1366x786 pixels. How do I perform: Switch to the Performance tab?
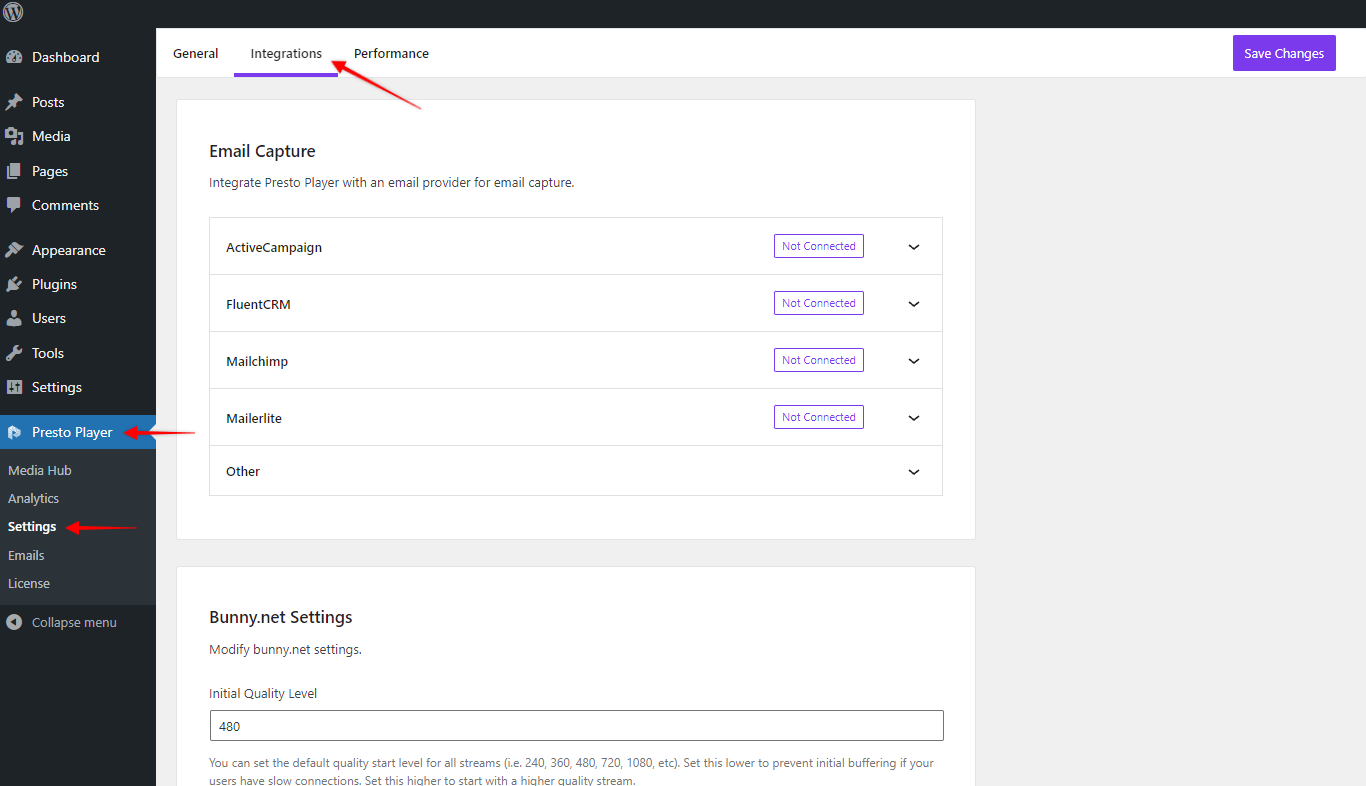391,54
